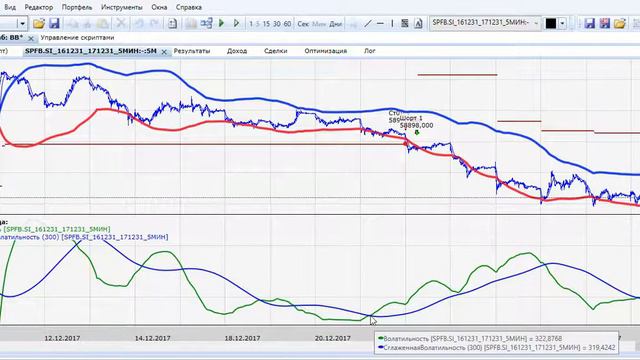Click the 58898,000 price label on chart

(x=416, y=125)
